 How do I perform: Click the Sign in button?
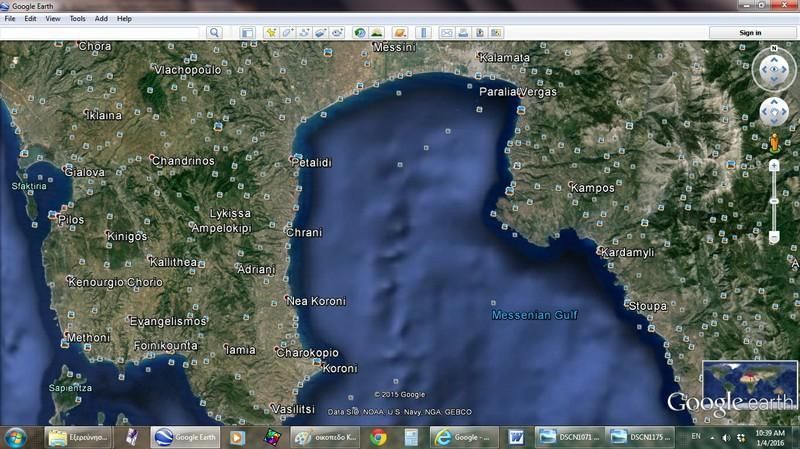point(750,33)
